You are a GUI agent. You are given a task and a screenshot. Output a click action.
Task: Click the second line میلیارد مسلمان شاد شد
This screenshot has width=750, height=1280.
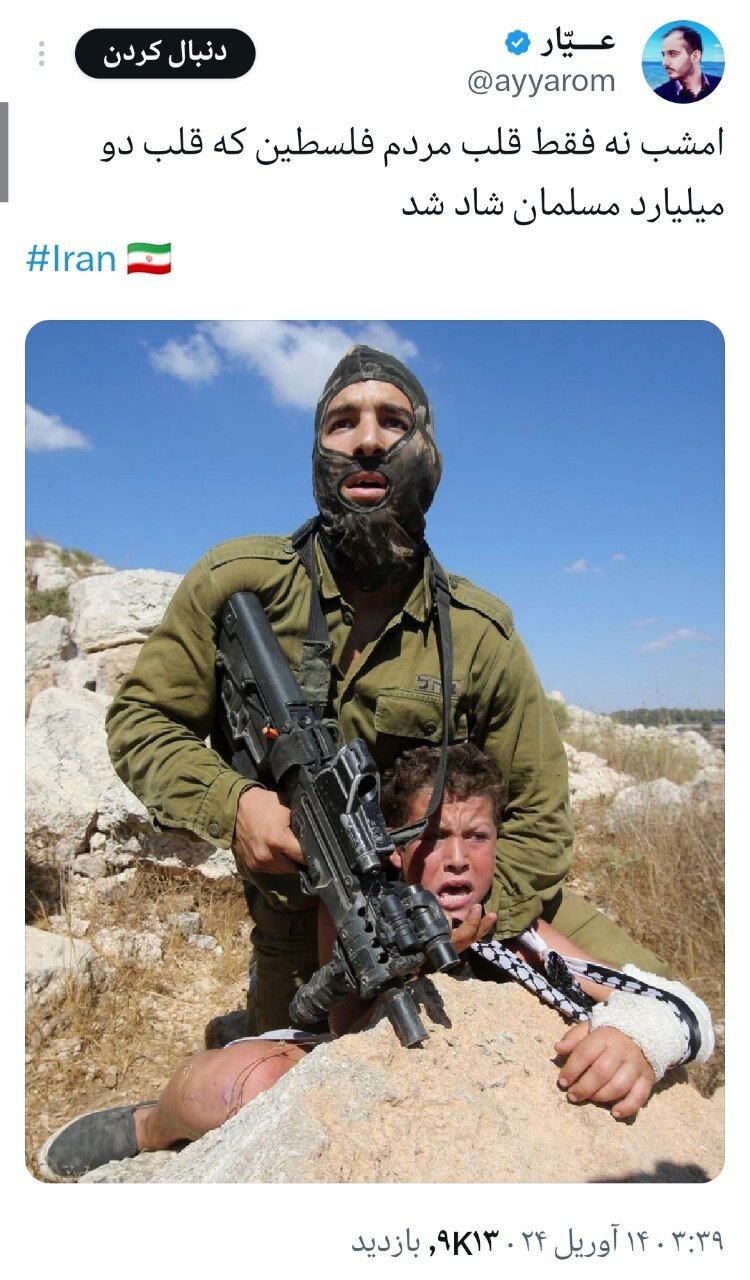[563, 205]
